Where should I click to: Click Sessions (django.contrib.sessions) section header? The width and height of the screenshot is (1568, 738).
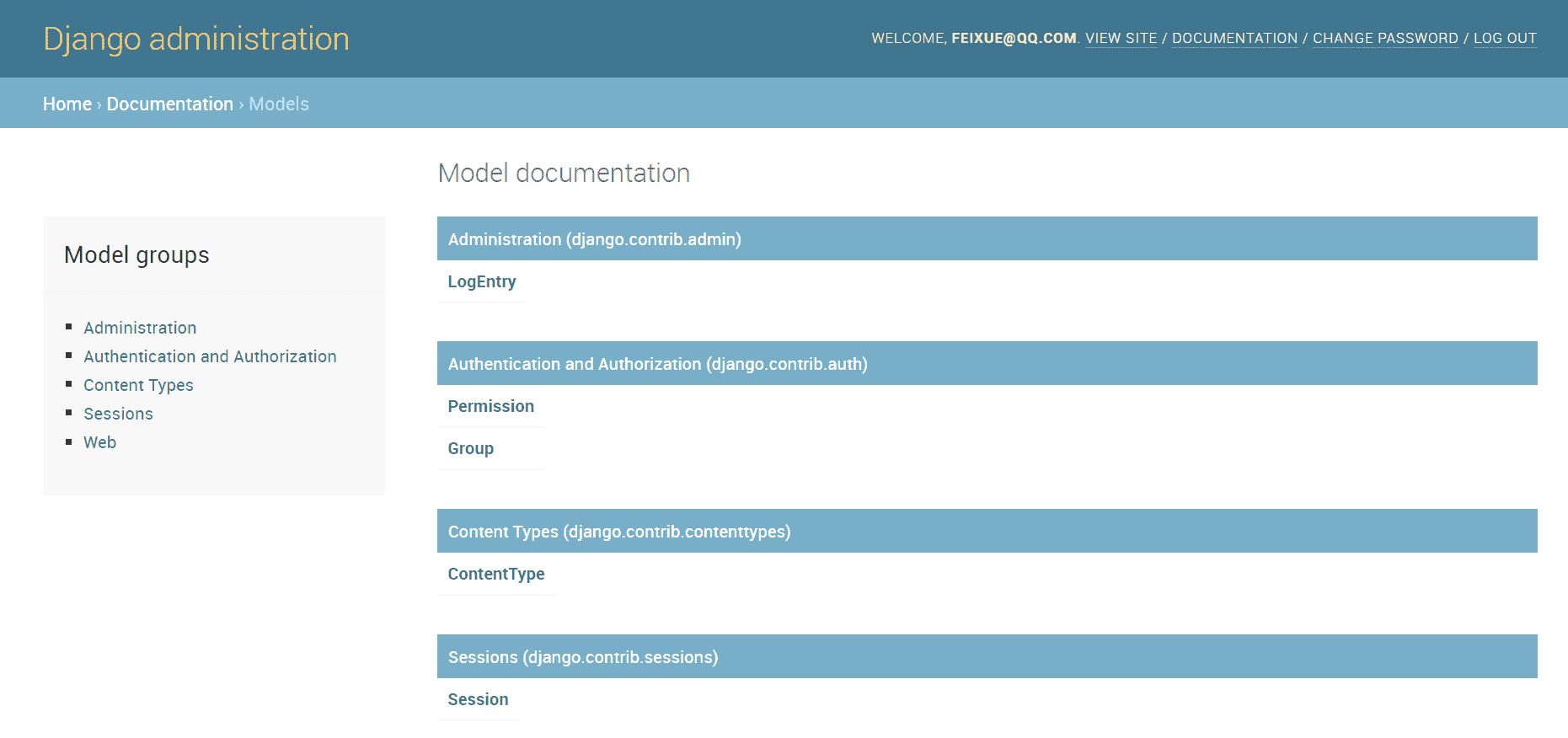pos(987,656)
